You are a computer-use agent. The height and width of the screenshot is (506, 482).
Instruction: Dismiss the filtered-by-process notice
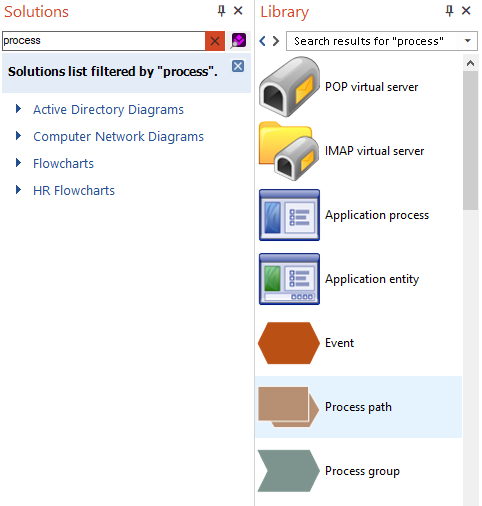(x=238, y=66)
